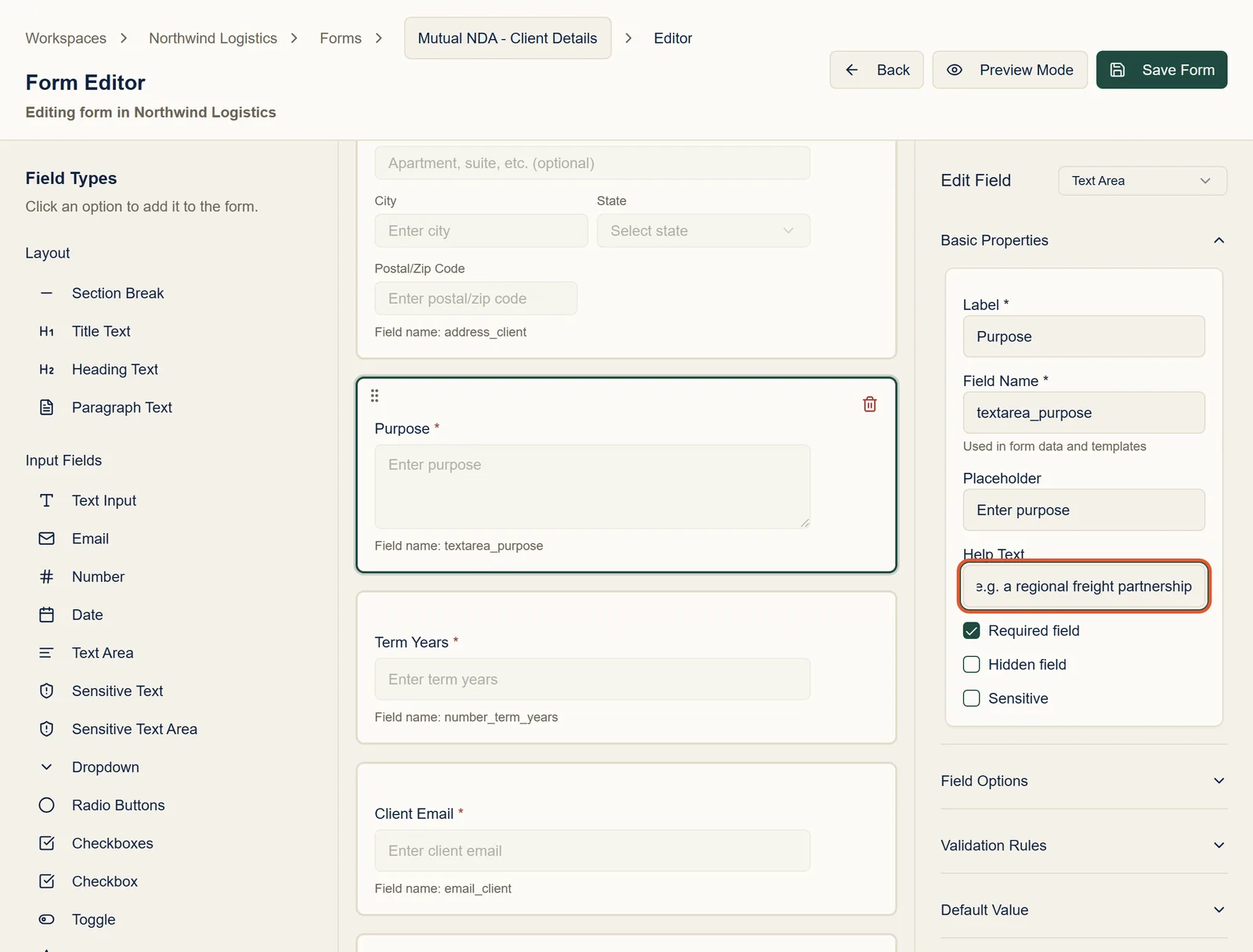Expand the Validation Rules section
The image size is (1253, 952).
(1084, 846)
